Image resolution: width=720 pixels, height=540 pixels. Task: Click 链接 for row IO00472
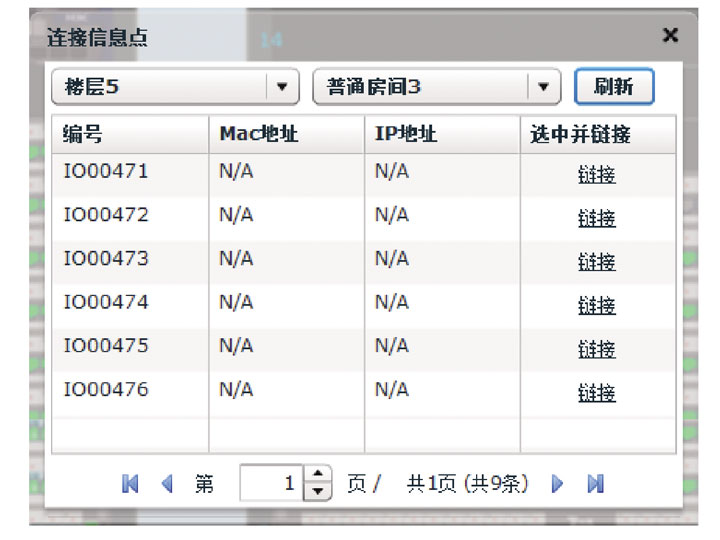click(x=597, y=218)
